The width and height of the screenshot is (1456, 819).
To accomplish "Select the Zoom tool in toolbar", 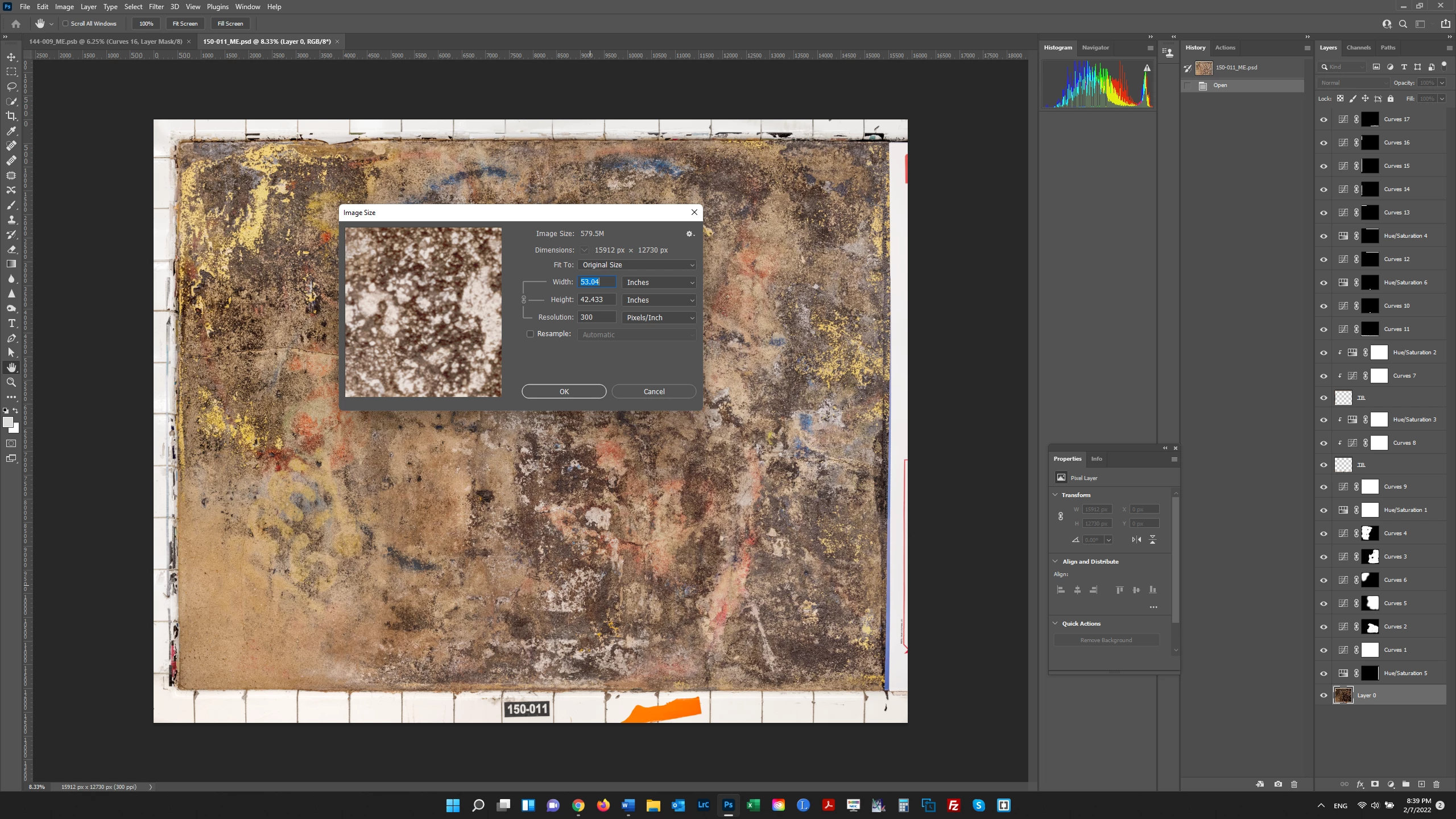I will coord(11,382).
